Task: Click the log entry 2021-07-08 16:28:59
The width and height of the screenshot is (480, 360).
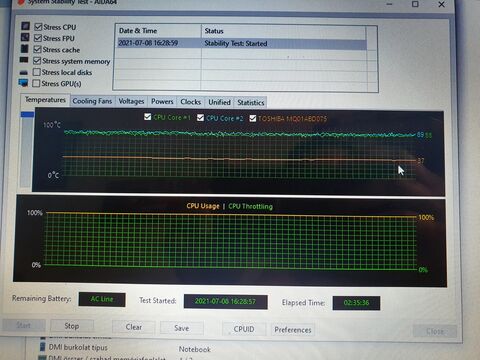Action: pos(148,43)
